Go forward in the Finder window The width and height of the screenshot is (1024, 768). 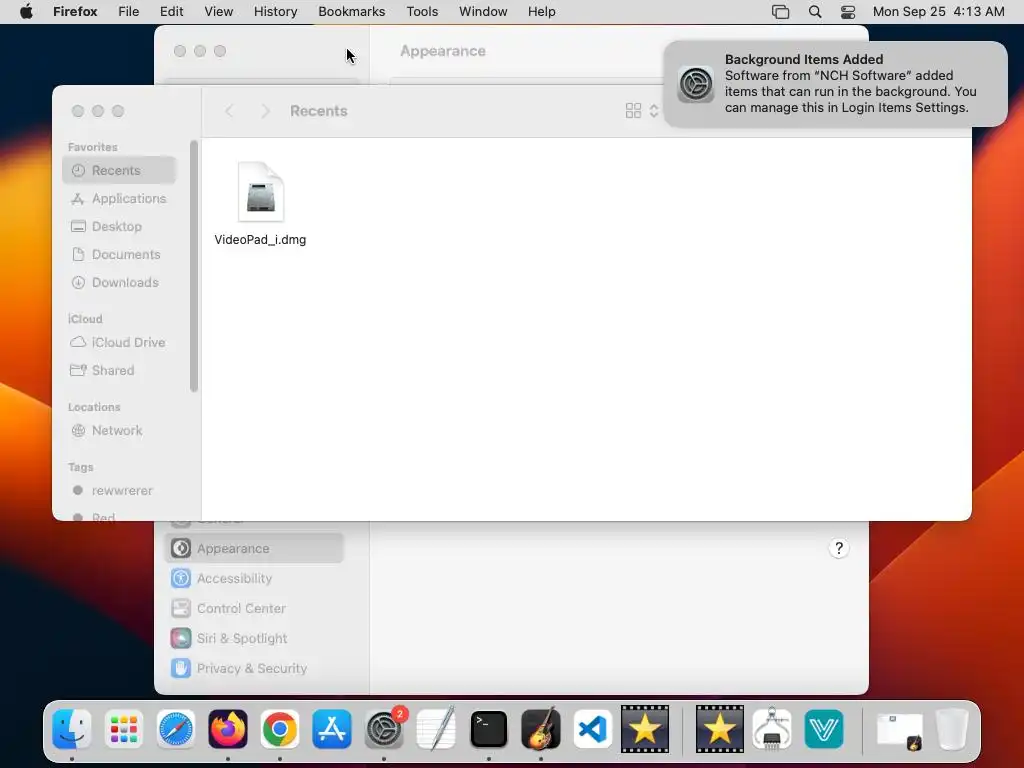click(265, 111)
